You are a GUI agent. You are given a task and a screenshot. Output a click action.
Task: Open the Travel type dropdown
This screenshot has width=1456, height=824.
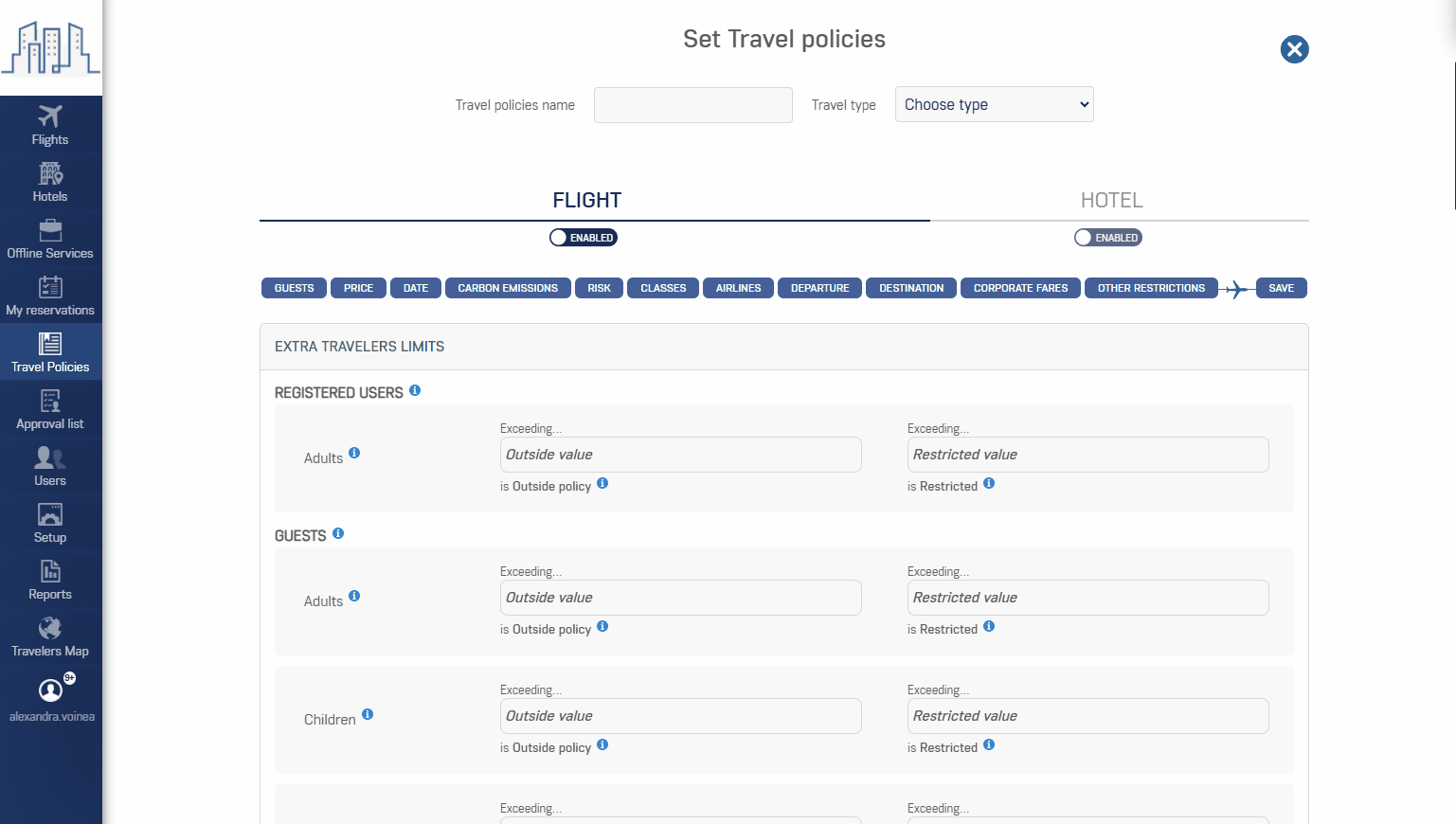click(x=994, y=104)
